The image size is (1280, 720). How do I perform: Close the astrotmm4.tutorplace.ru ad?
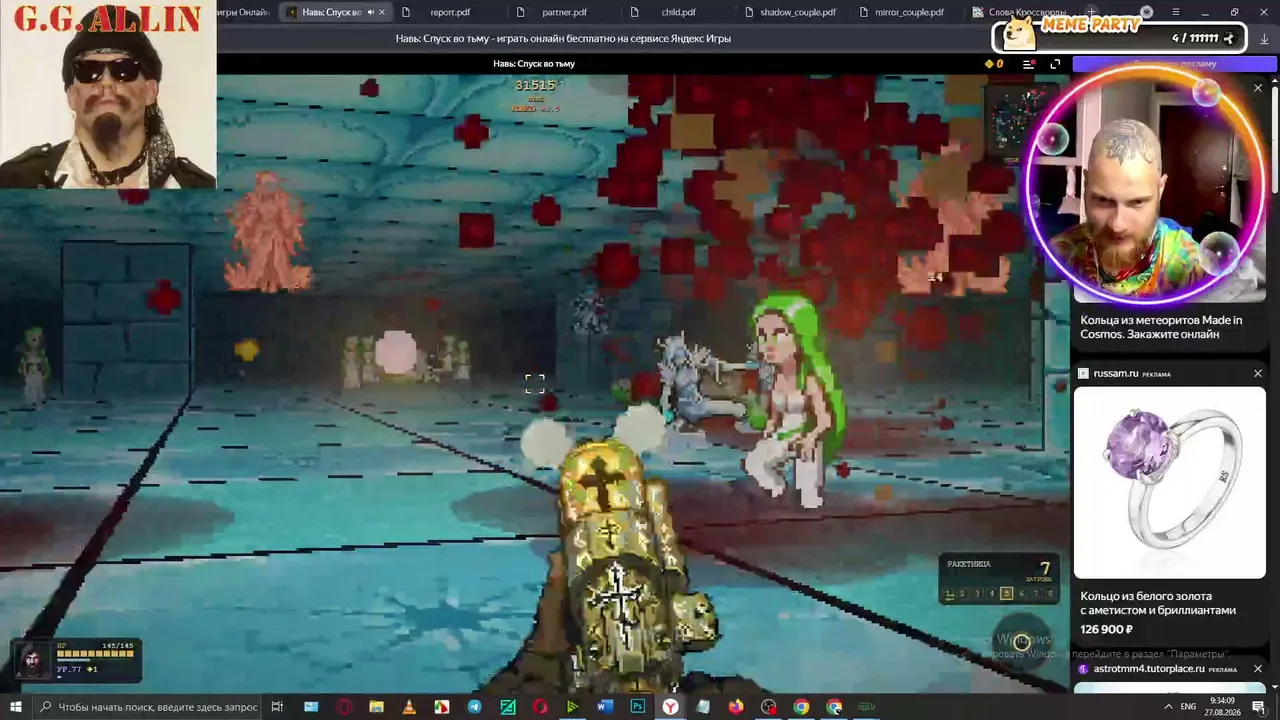[1258, 668]
